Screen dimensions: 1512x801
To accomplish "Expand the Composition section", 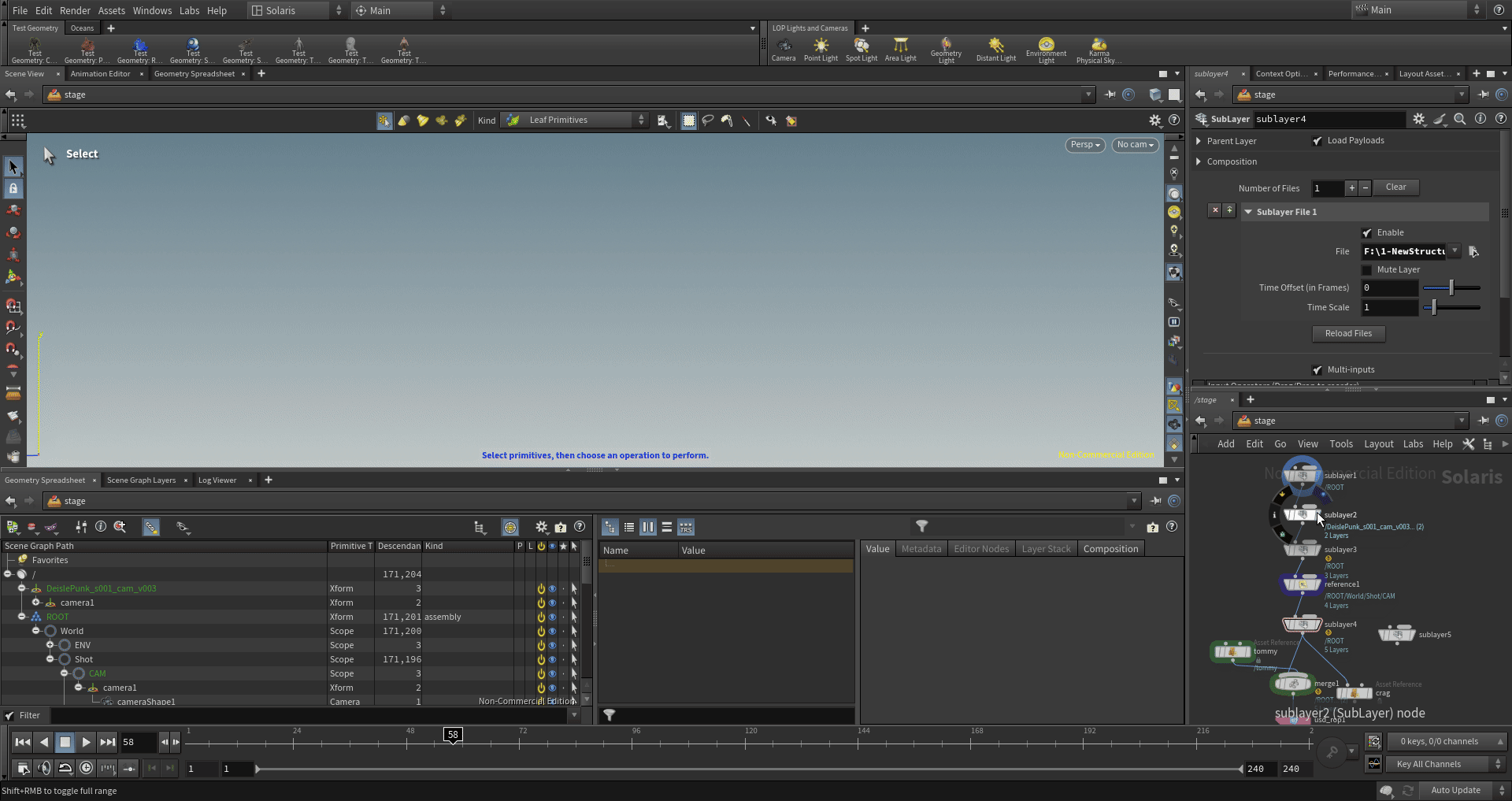I will tap(1199, 161).
